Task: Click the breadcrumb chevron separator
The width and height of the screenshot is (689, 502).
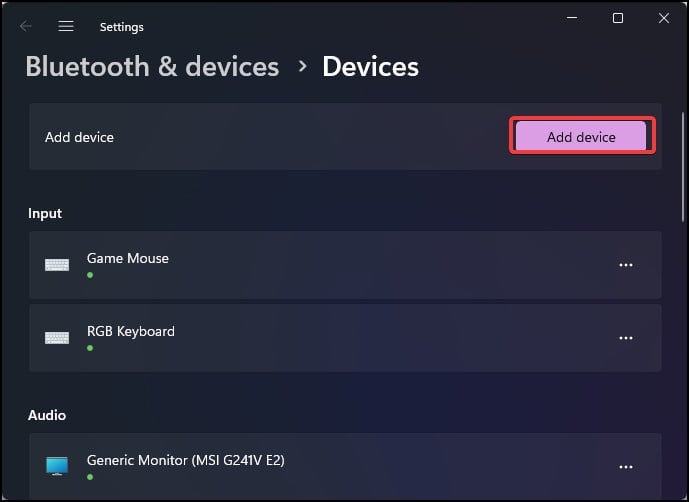Action: (x=302, y=67)
